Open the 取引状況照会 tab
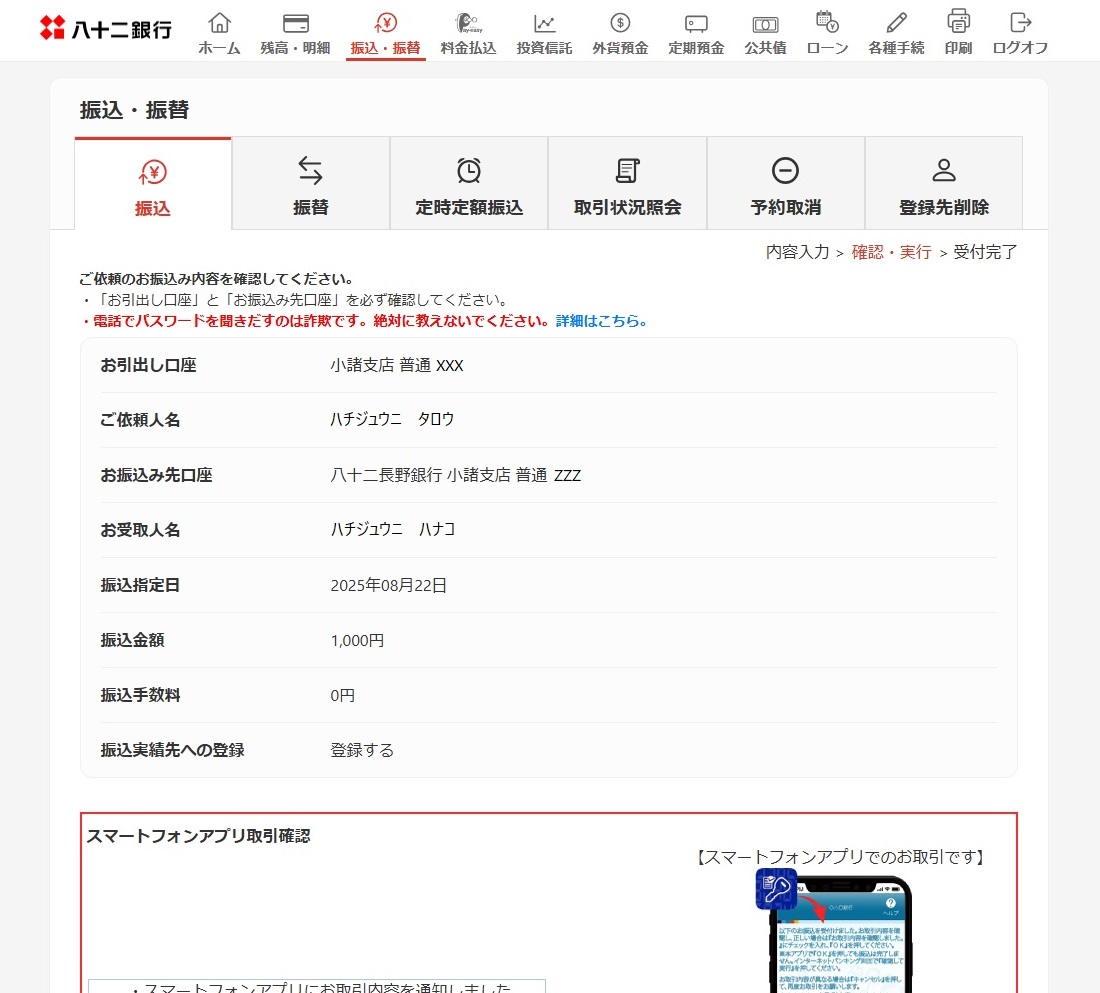The width and height of the screenshot is (1100, 993). click(x=627, y=185)
